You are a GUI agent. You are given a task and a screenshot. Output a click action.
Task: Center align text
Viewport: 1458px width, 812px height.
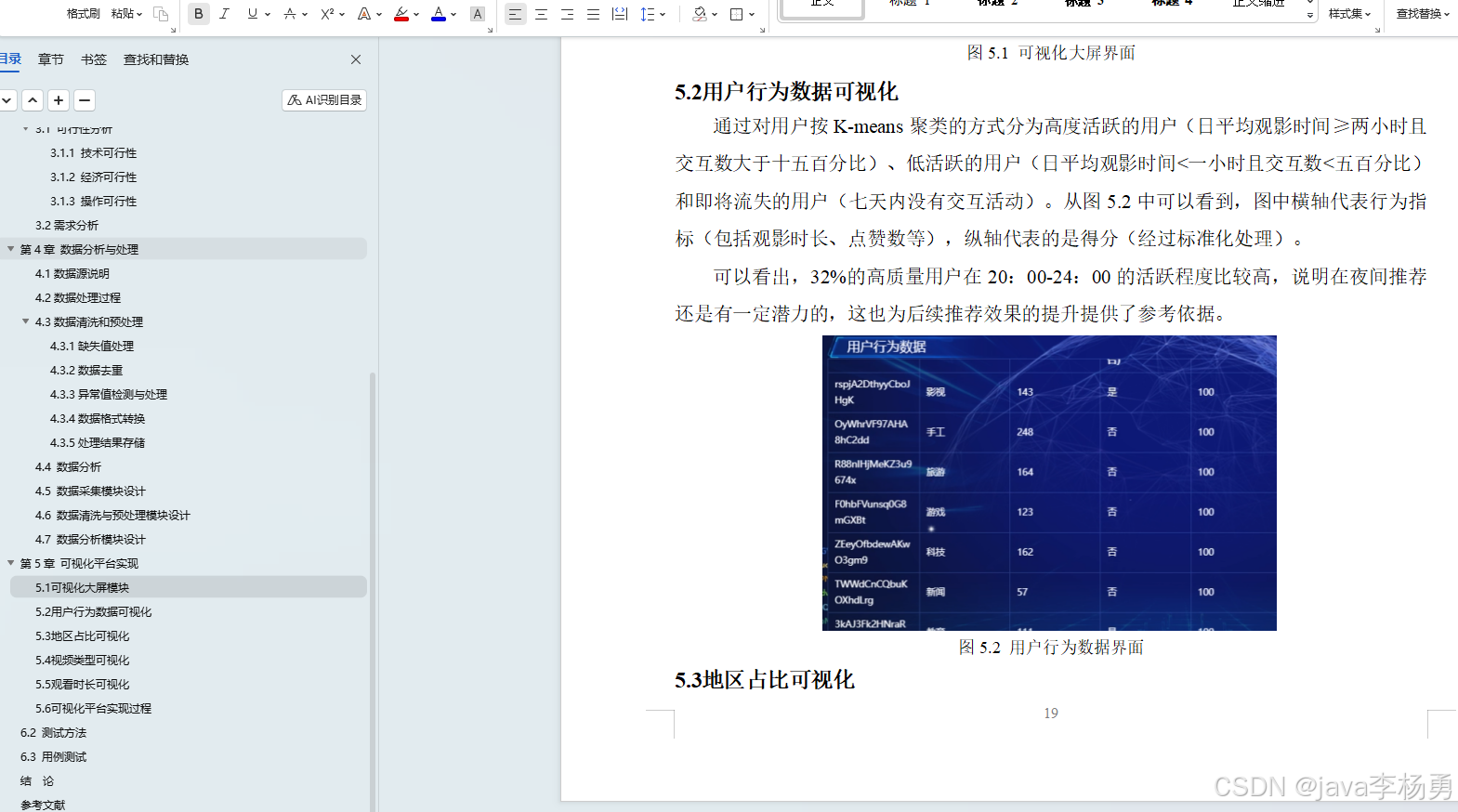[541, 14]
